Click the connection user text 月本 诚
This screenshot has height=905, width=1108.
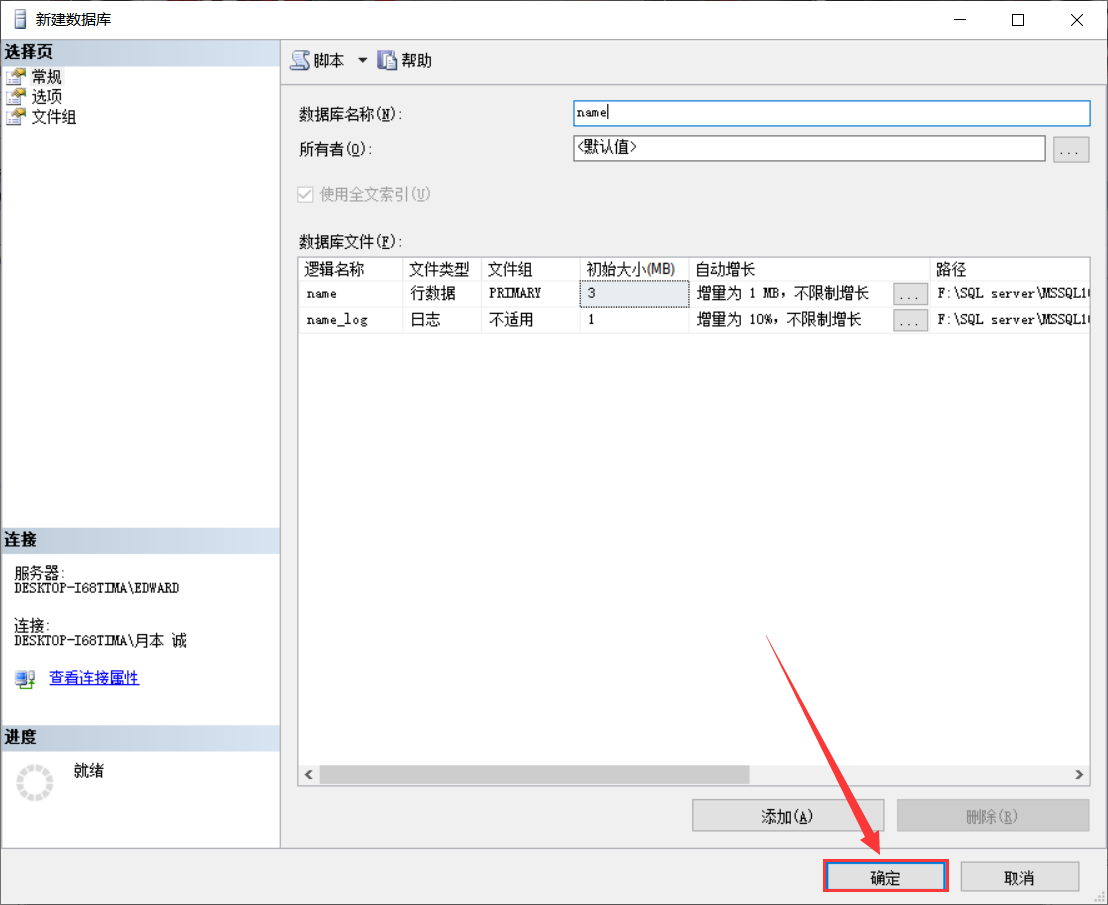click(161, 641)
